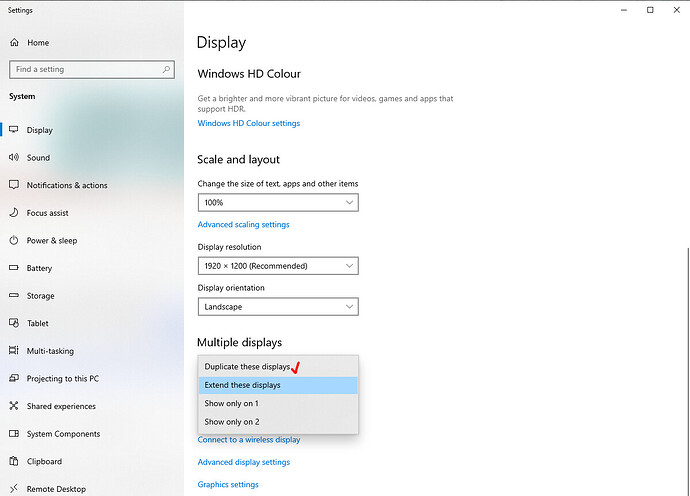Choose Duplicate these displays option
Screen dimensions: 690x496
[247, 367]
